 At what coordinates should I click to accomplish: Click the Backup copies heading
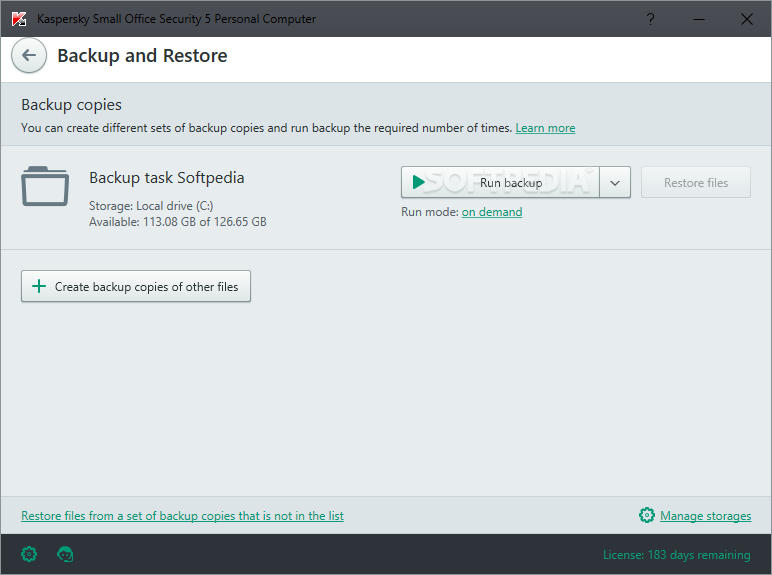coord(71,105)
